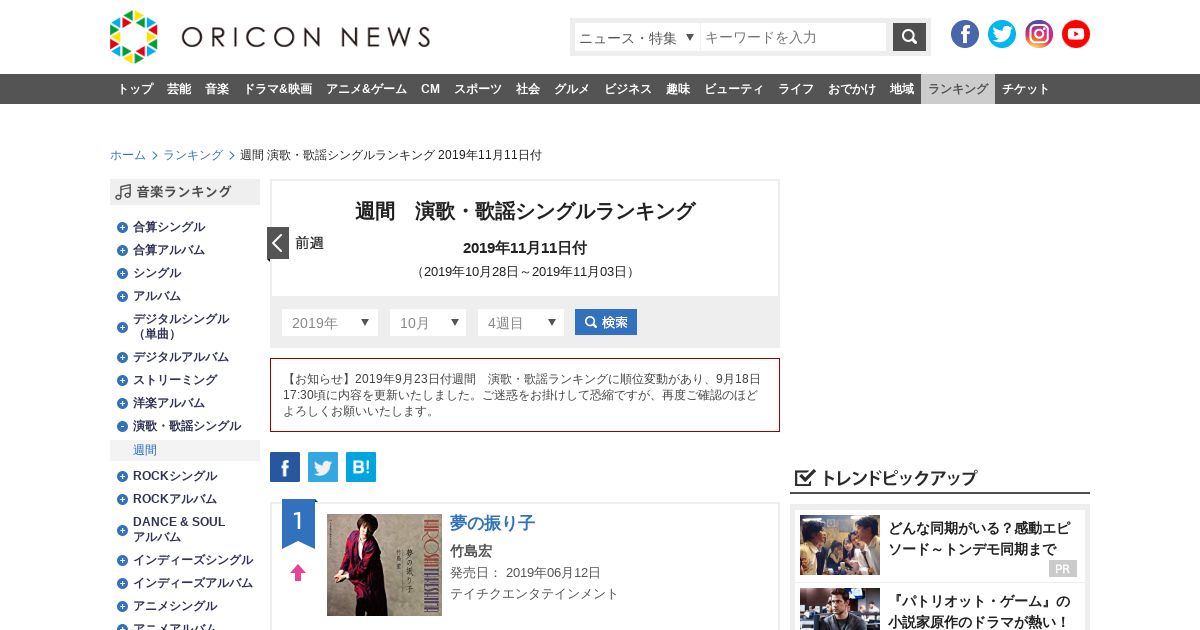
Task: Click ランキング breadcrumb link
Action: tap(193, 155)
